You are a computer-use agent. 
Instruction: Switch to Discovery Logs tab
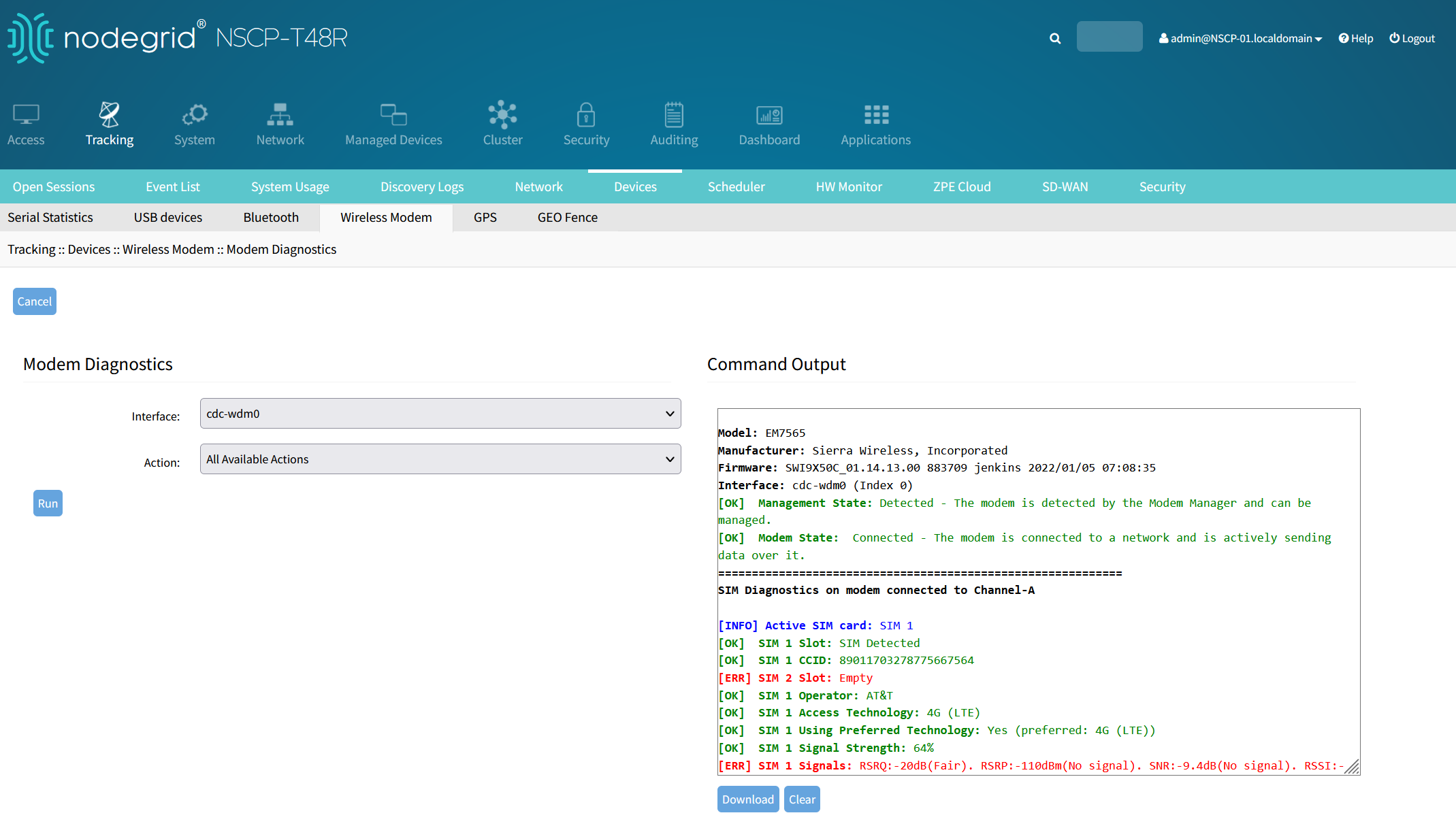pyautogui.click(x=422, y=186)
